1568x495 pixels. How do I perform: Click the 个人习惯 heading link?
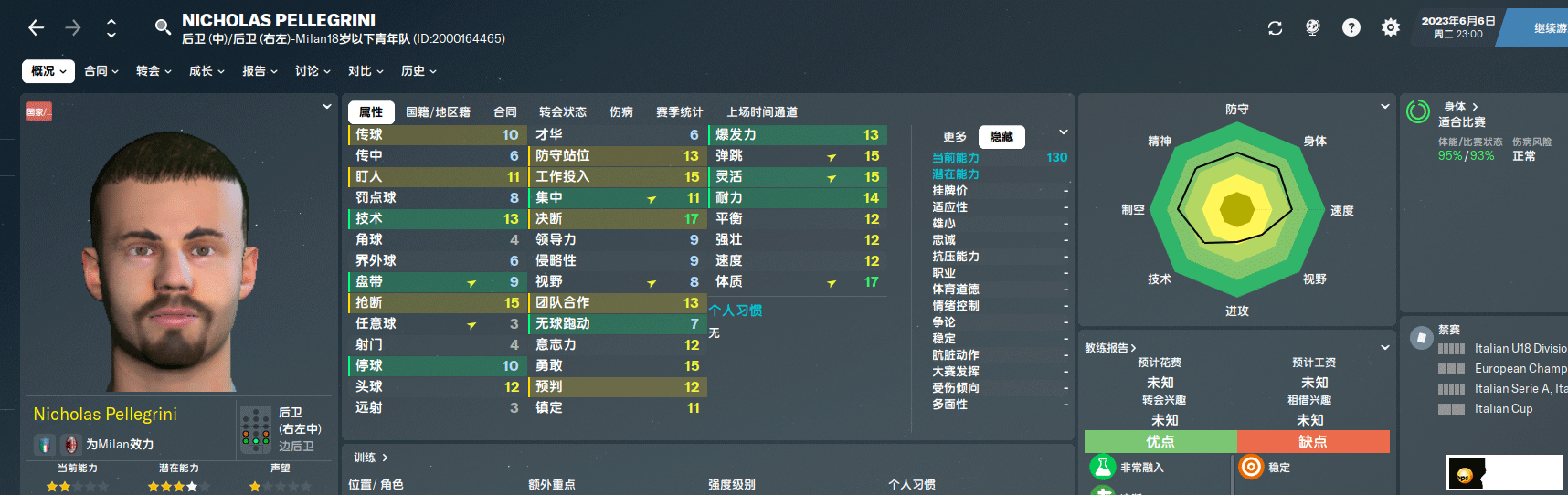click(736, 311)
